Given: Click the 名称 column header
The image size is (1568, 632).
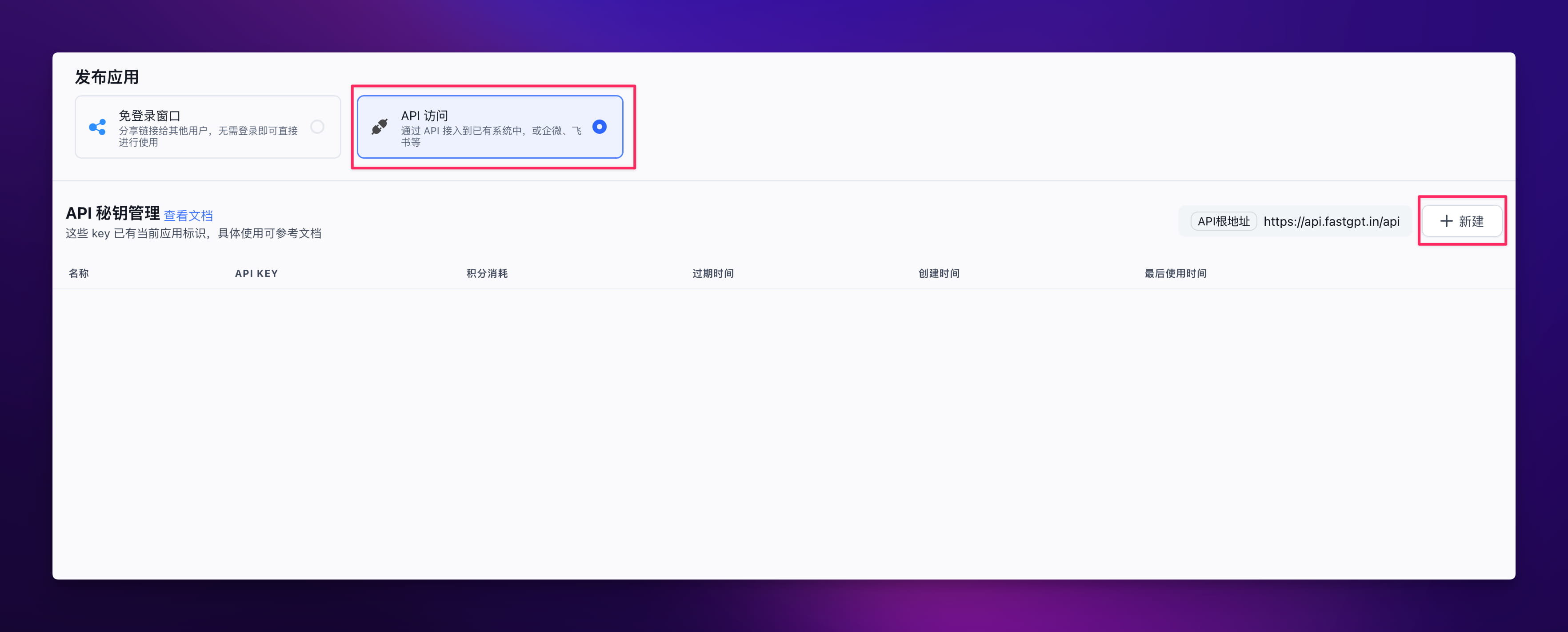Looking at the screenshot, I should coord(79,273).
